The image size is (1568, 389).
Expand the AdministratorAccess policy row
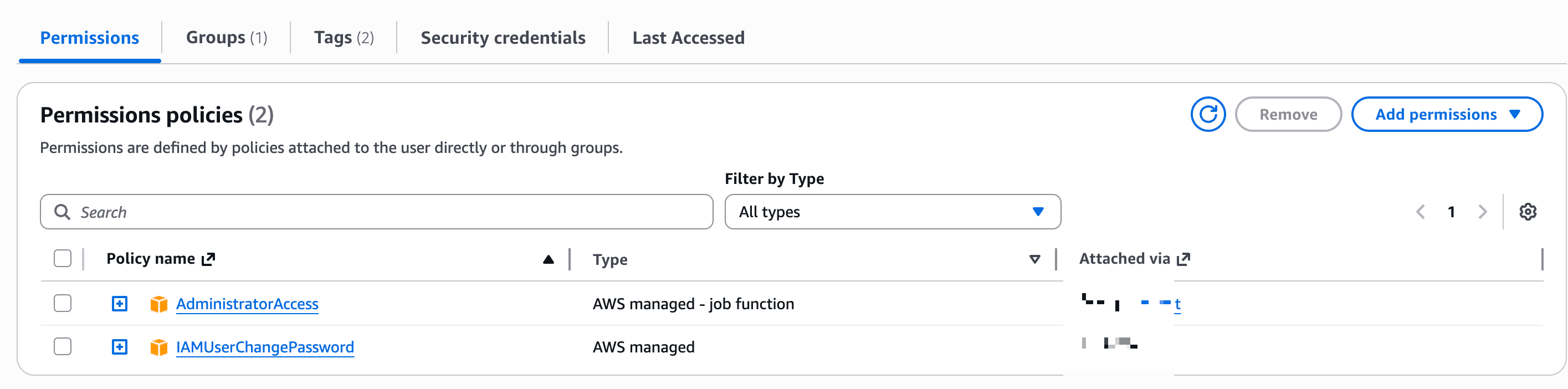(x=120, y=303)
